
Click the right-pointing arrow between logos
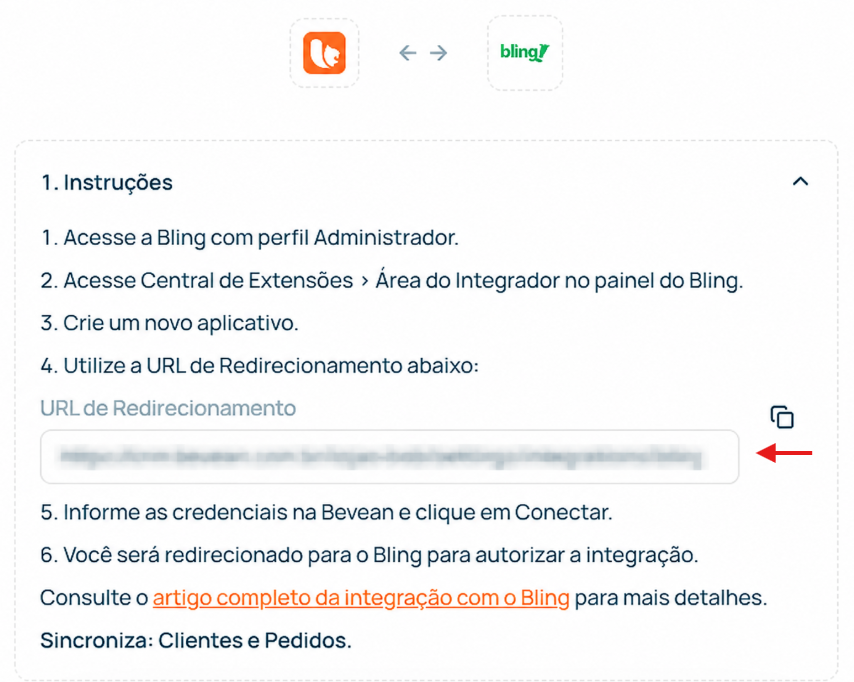pos(438,53)
